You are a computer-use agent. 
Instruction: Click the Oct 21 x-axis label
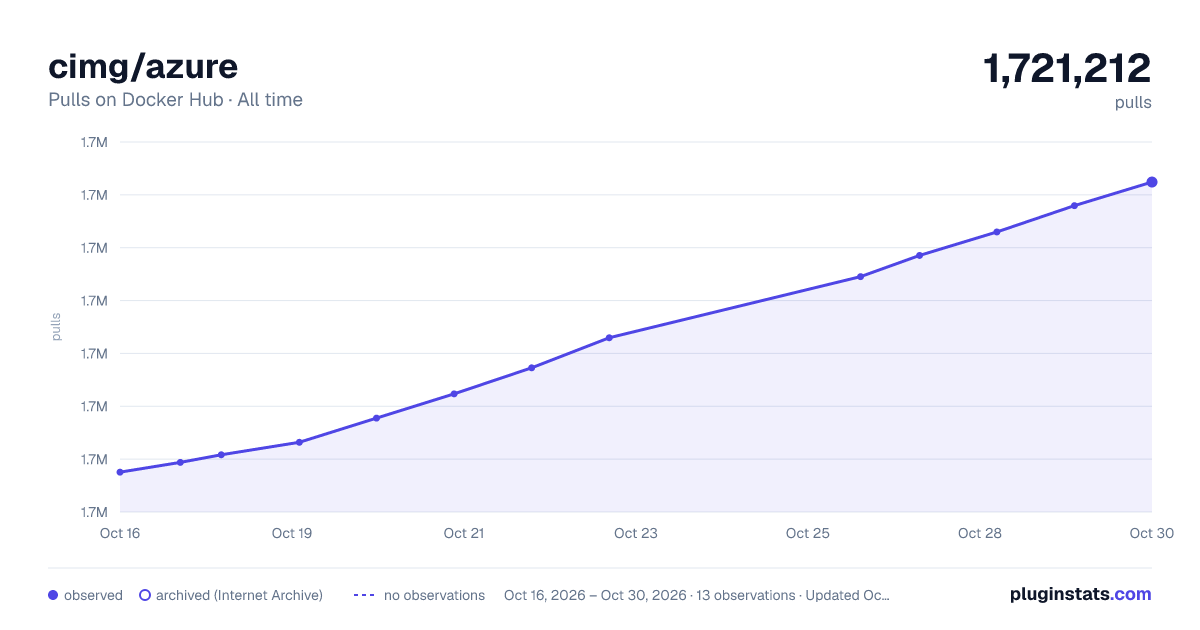(464, 533)
